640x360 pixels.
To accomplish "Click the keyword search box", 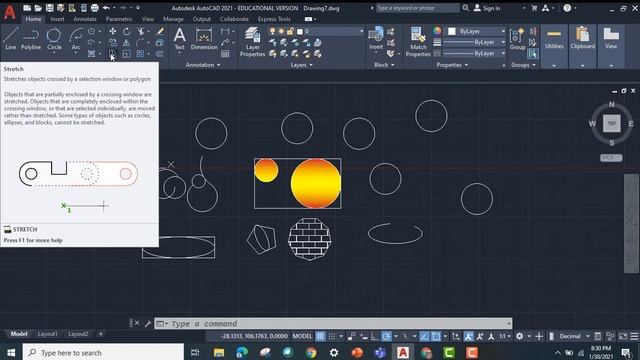I will click(417, 8).
